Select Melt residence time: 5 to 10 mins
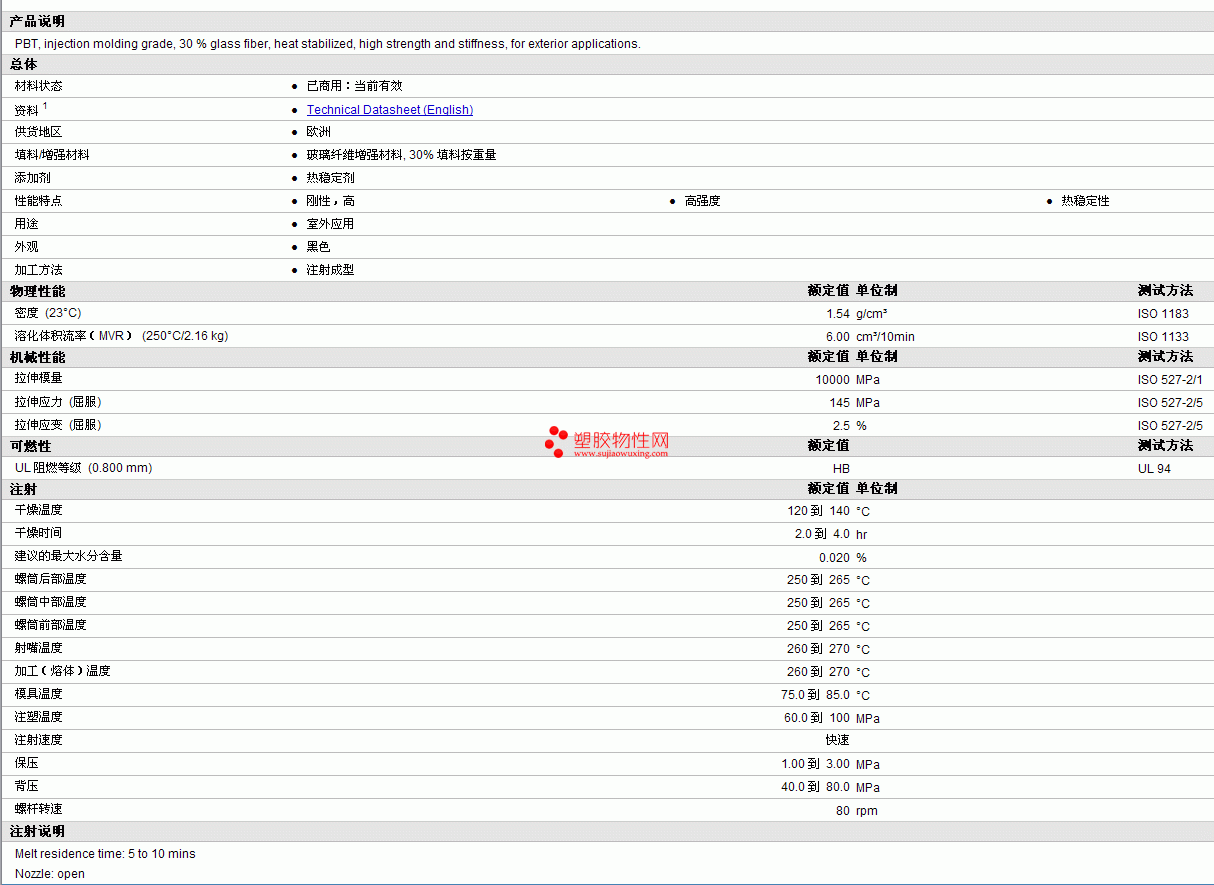This screenshot has width=1214, height=885. coord(105,854)
